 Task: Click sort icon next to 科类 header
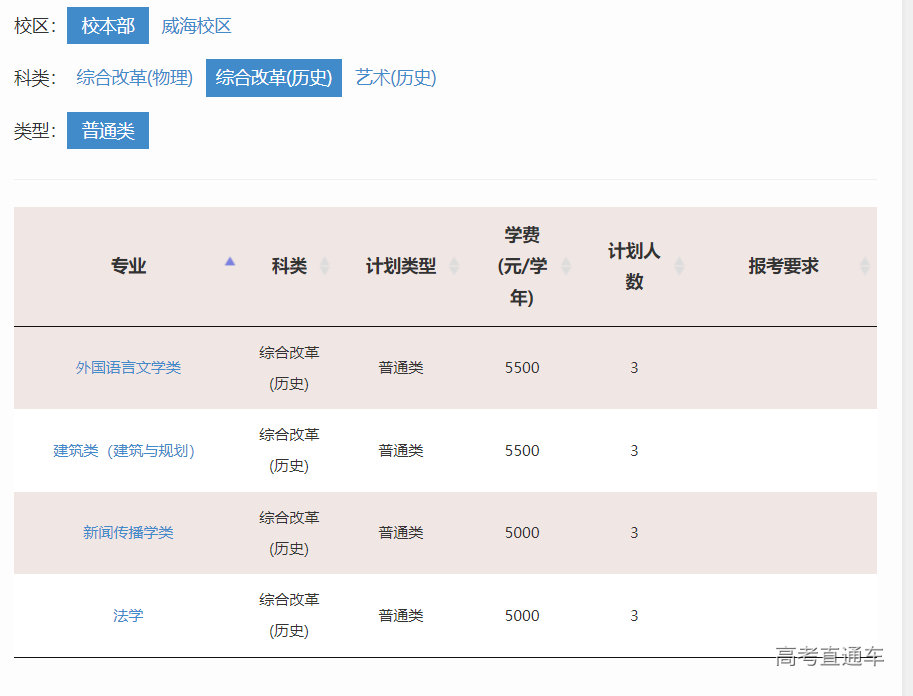click(x=324, y=266)
